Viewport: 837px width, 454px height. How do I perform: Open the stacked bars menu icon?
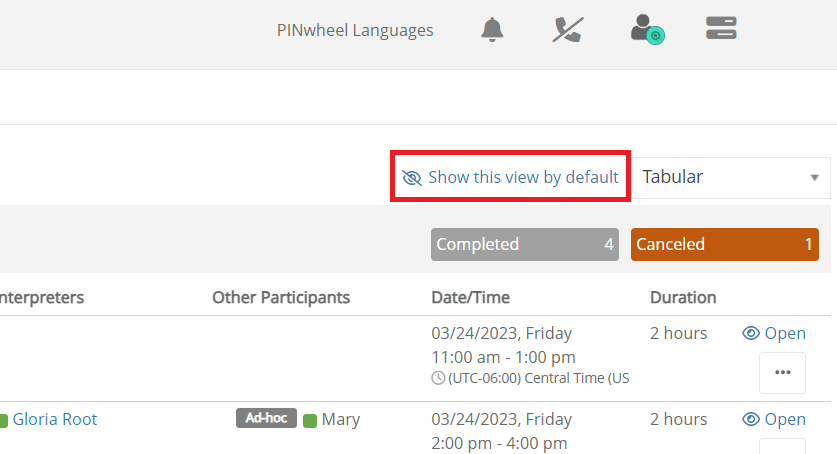(x=721, y=28)
